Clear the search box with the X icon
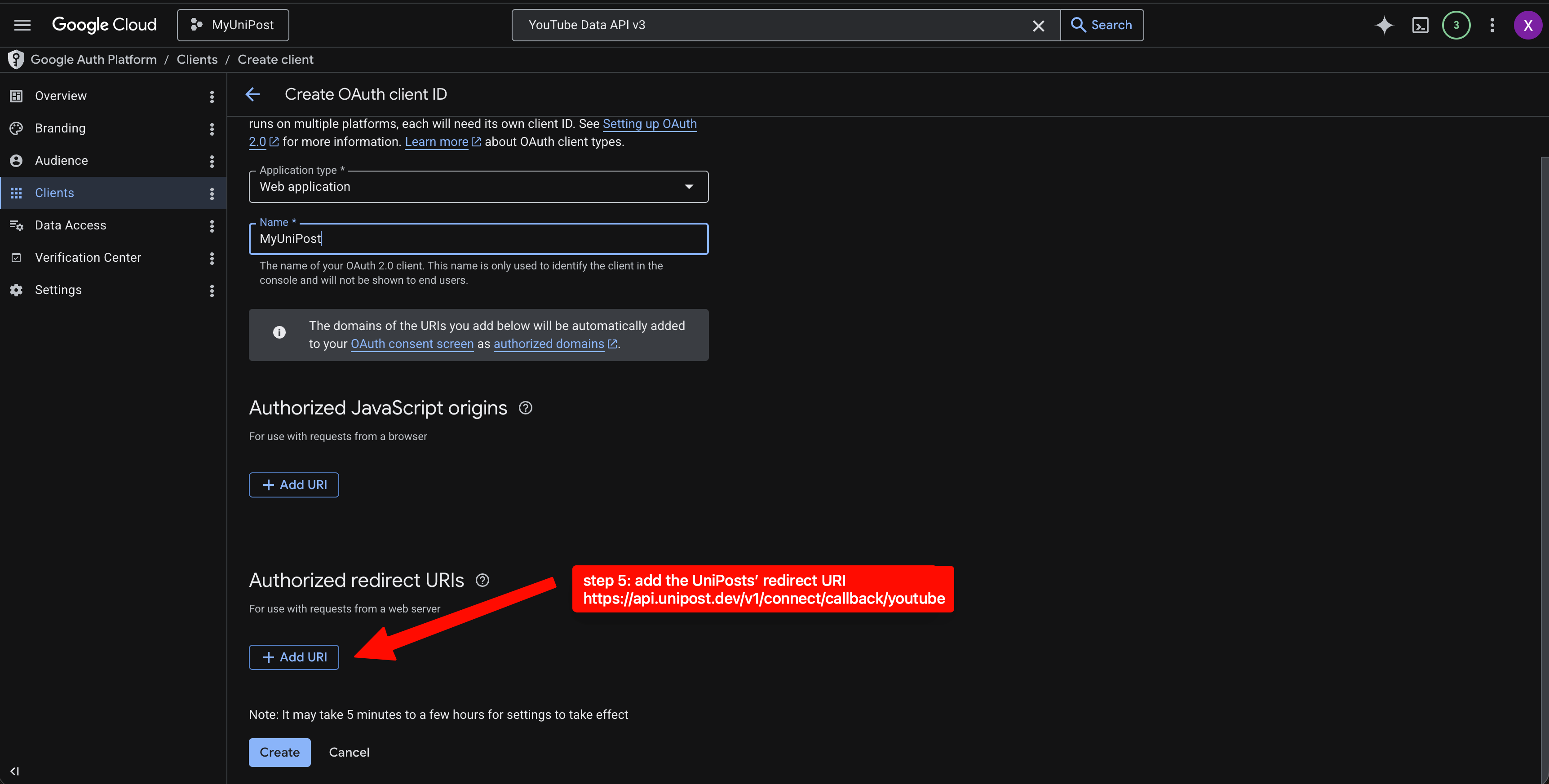The image size is (1549, 784). pyautogui.click(x=1038, y=25)
